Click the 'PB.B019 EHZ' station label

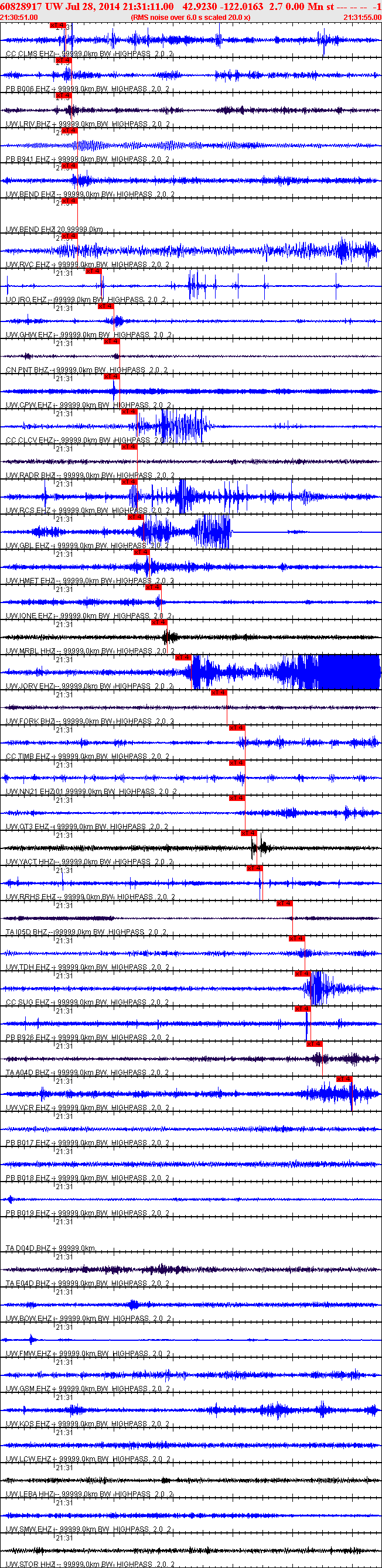(28, 1213)
